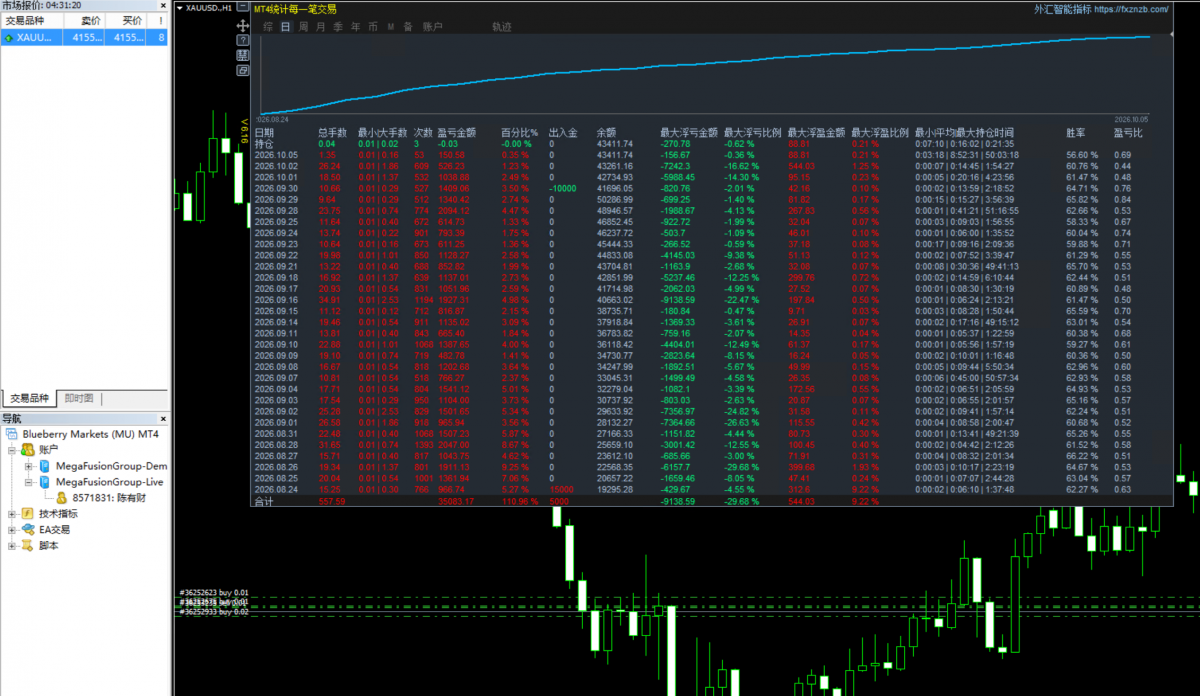Switch to the 即时图 tab
The height and width of the screenshot is (696, 1200).
click(78, 398)
